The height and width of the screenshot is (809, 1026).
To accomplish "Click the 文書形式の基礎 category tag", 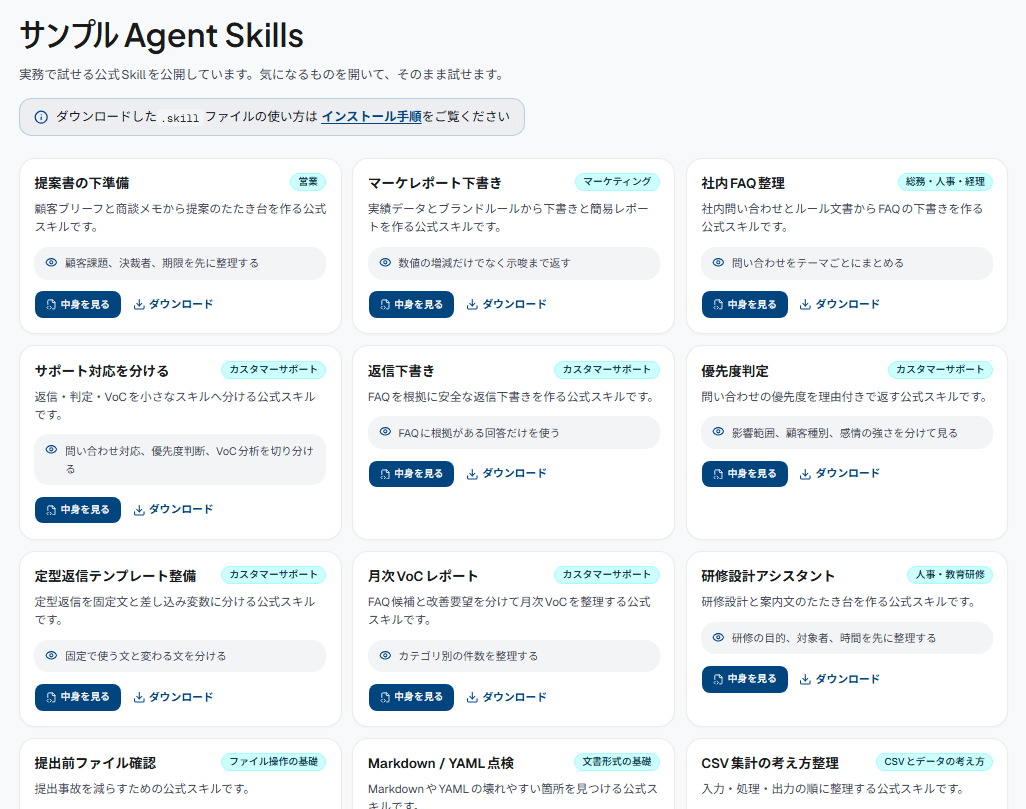I will [617, 762].
